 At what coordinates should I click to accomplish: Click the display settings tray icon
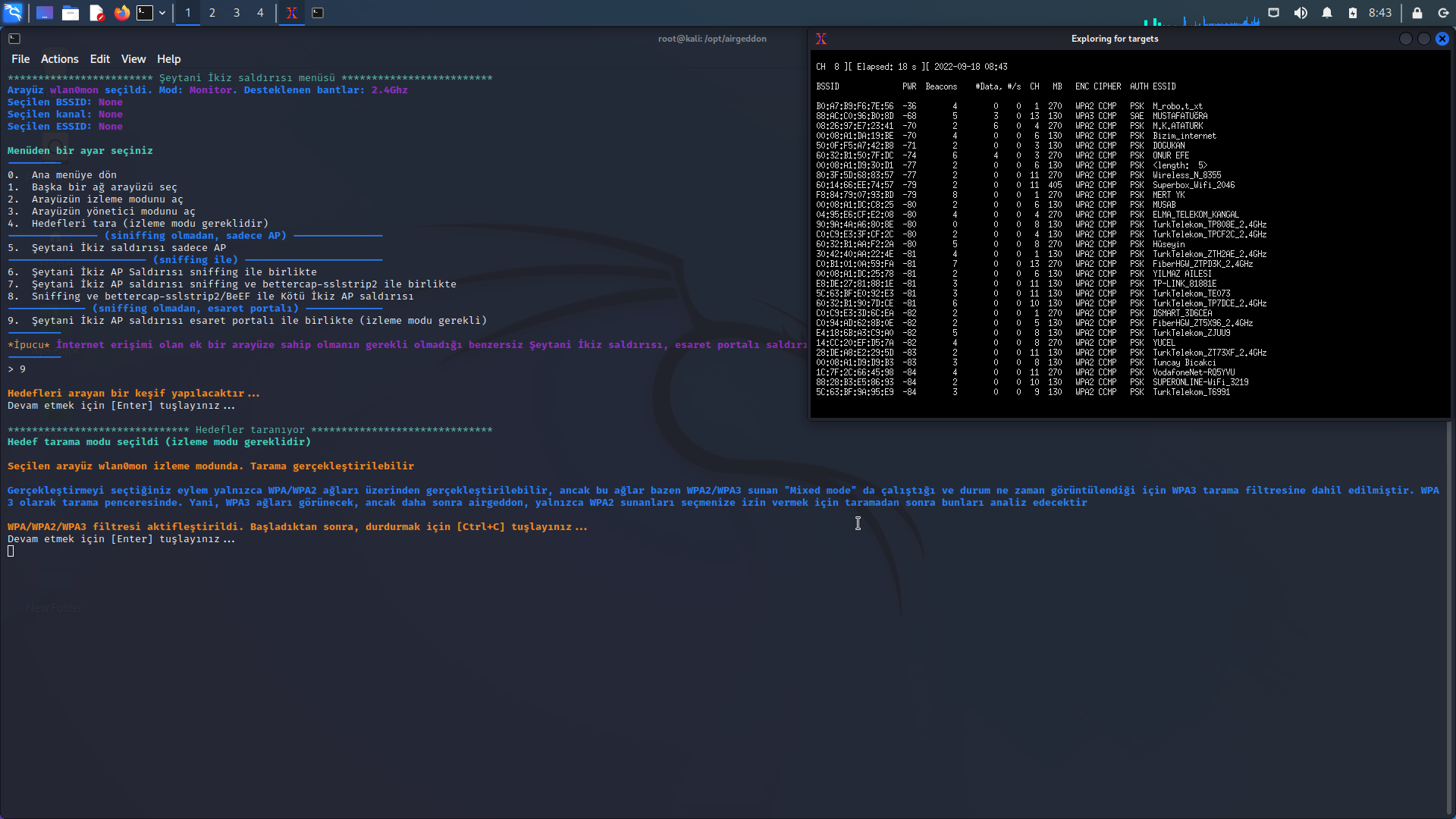coord(1274,13)
